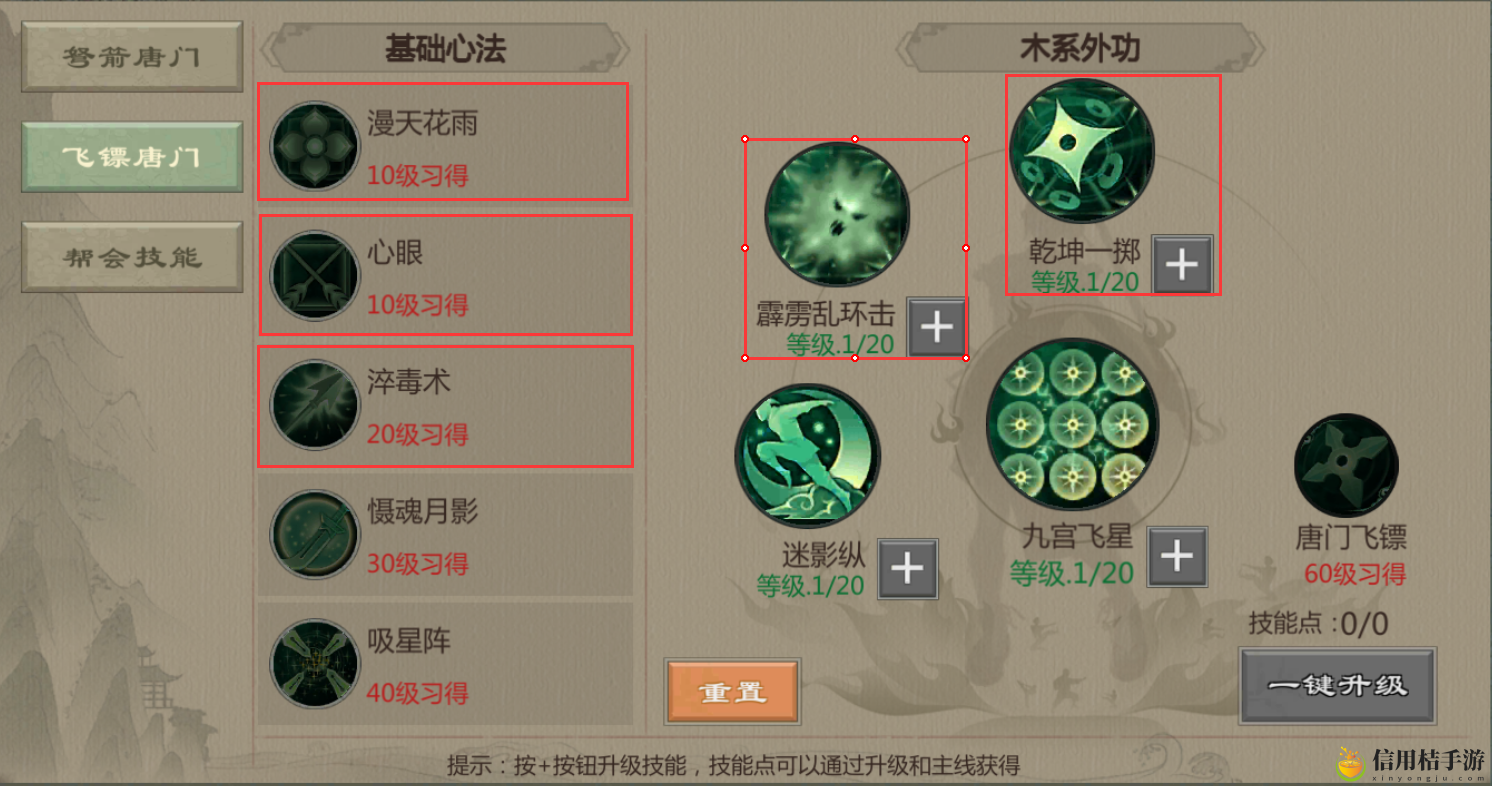Select the 40级习得 吸星阵 list row
This screenshot has width=1492, height=786.
(x=446, y=664)
